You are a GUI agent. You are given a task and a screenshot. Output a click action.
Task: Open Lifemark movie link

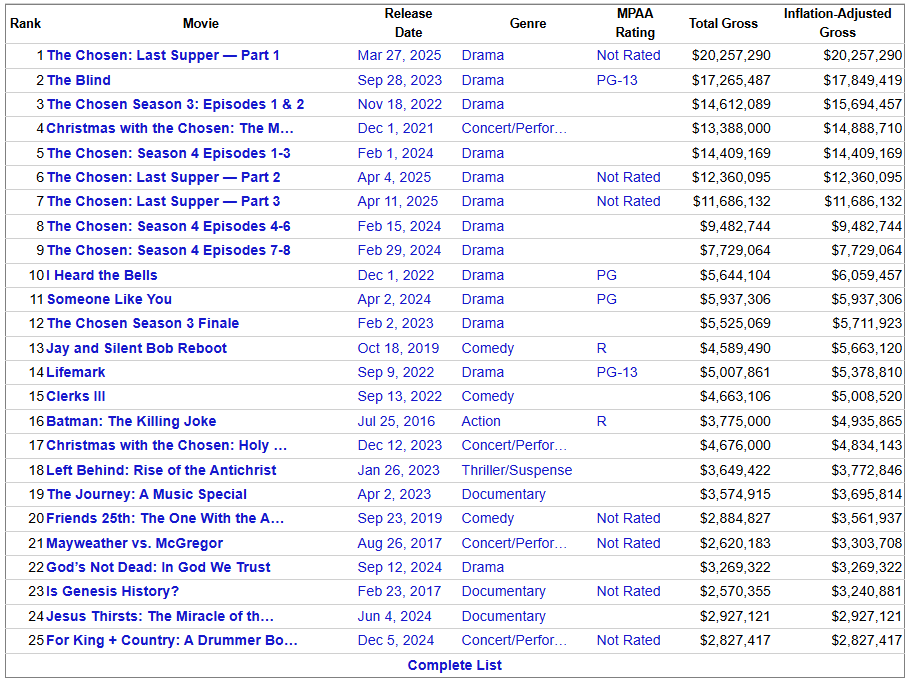[76, 372]
